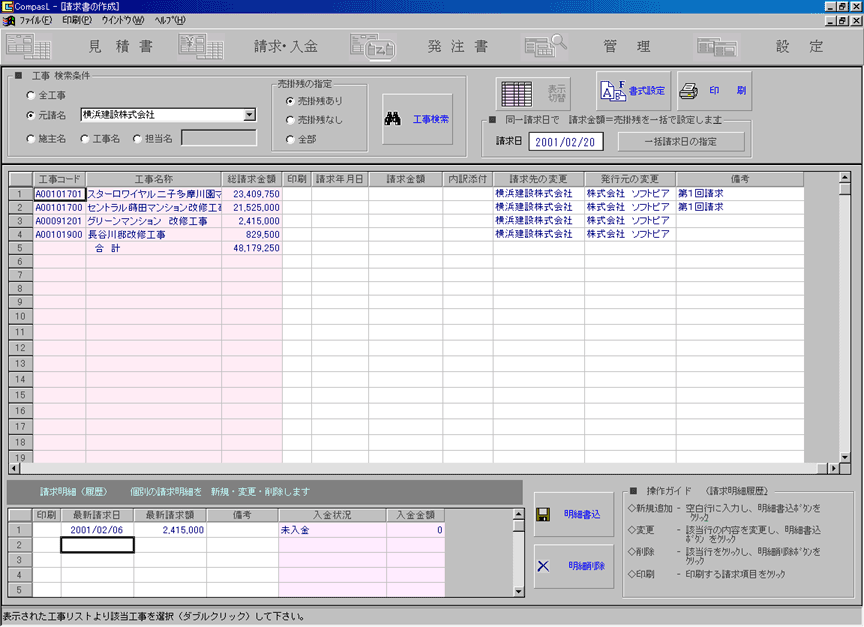Click left arrow of horizontal grid scrollbar

tap(14, 468)
